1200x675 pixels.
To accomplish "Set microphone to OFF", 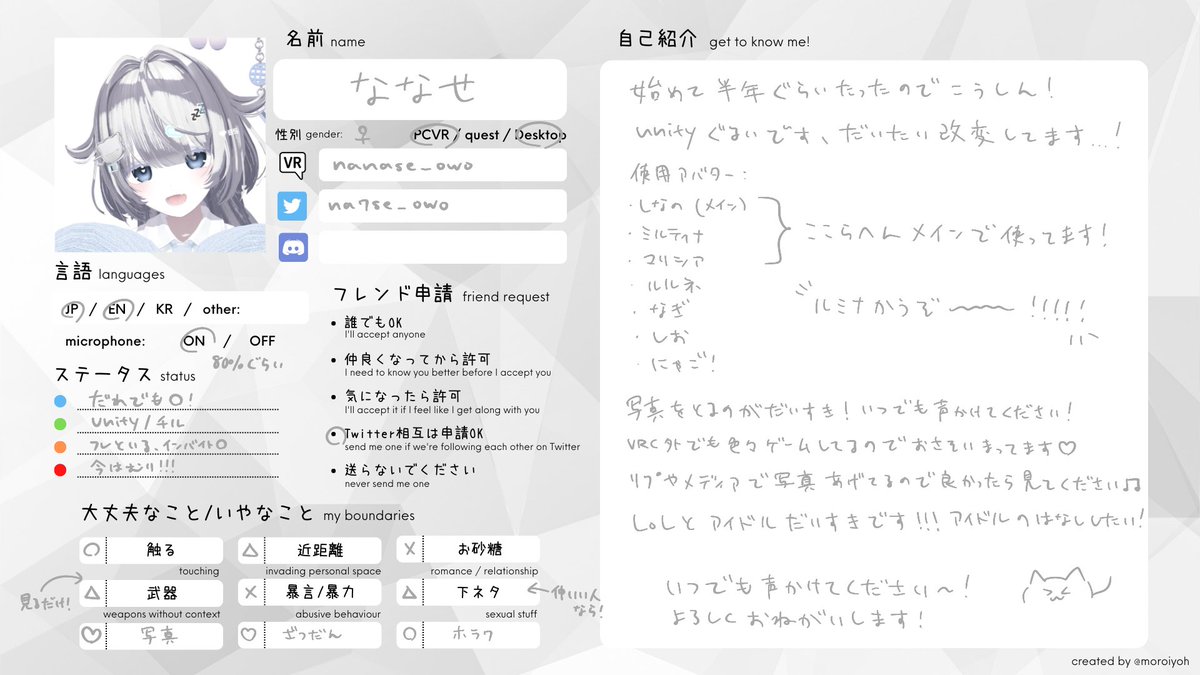I will pyautogui.click(x=262, y=341).
